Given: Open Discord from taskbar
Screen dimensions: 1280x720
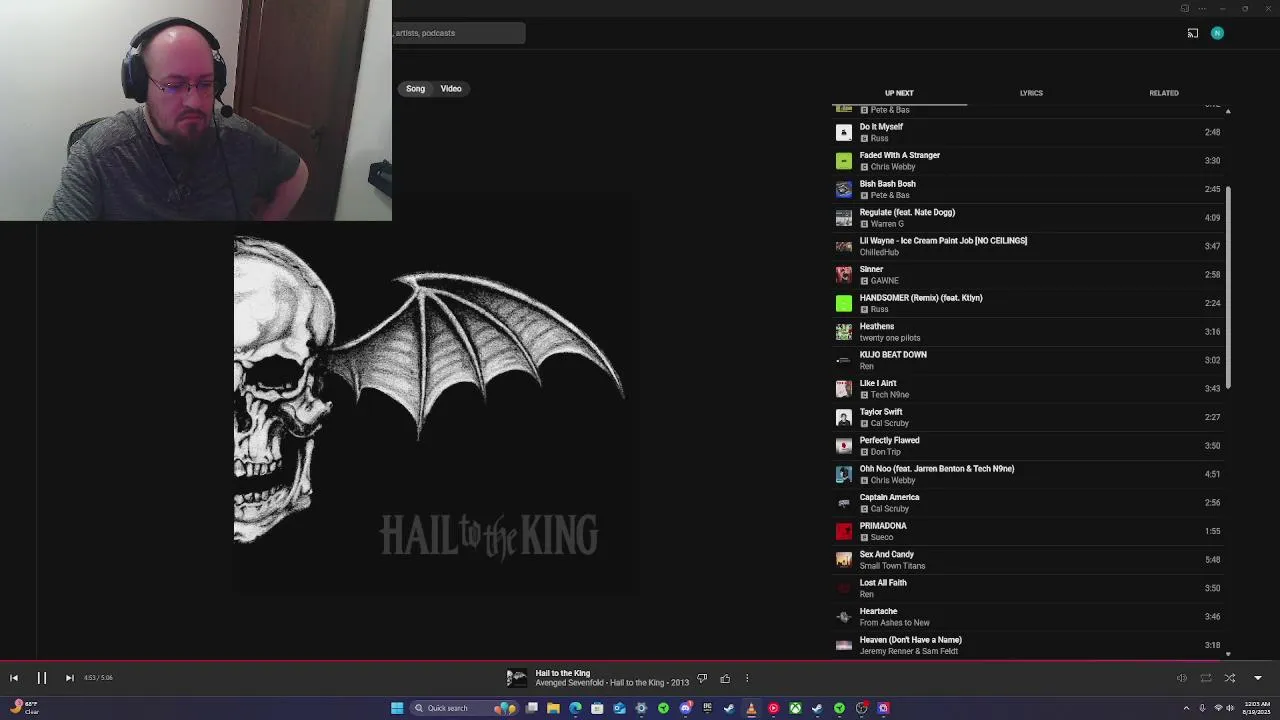Looking at the screenshot, I should tap(685, 708).
